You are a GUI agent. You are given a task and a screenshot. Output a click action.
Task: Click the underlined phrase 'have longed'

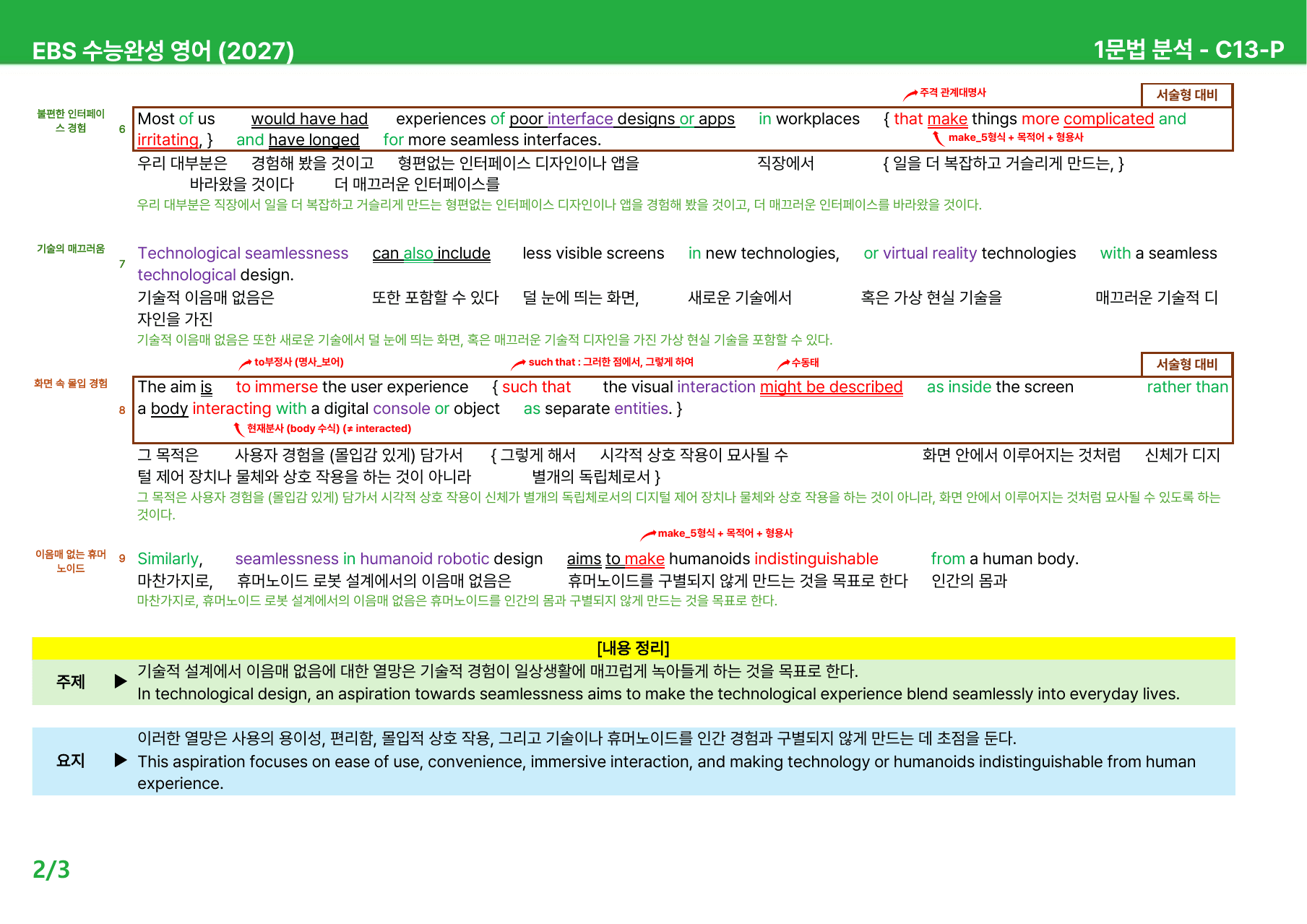coord(314,140)
